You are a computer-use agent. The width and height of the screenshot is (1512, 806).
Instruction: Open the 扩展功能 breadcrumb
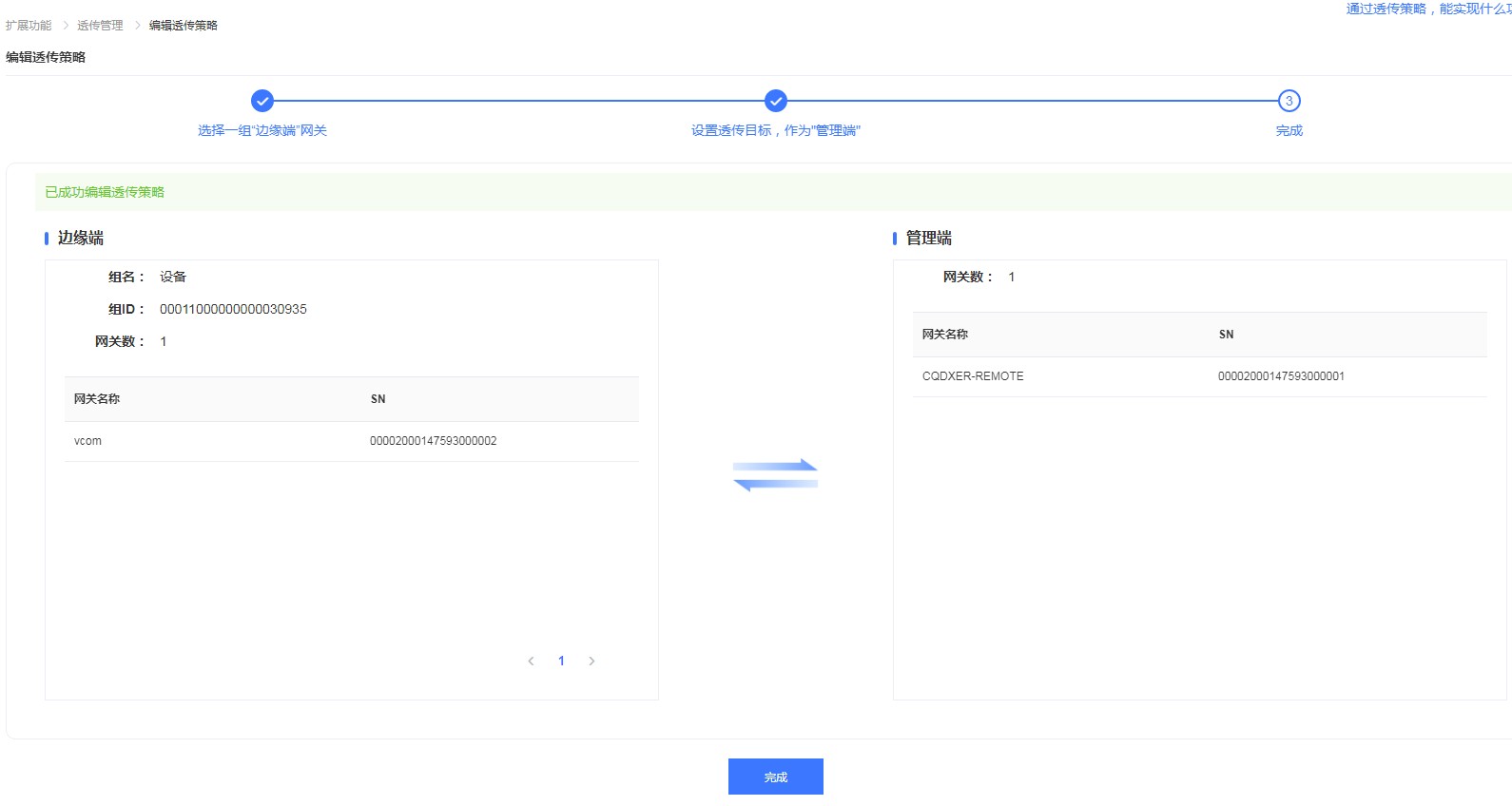29,26
